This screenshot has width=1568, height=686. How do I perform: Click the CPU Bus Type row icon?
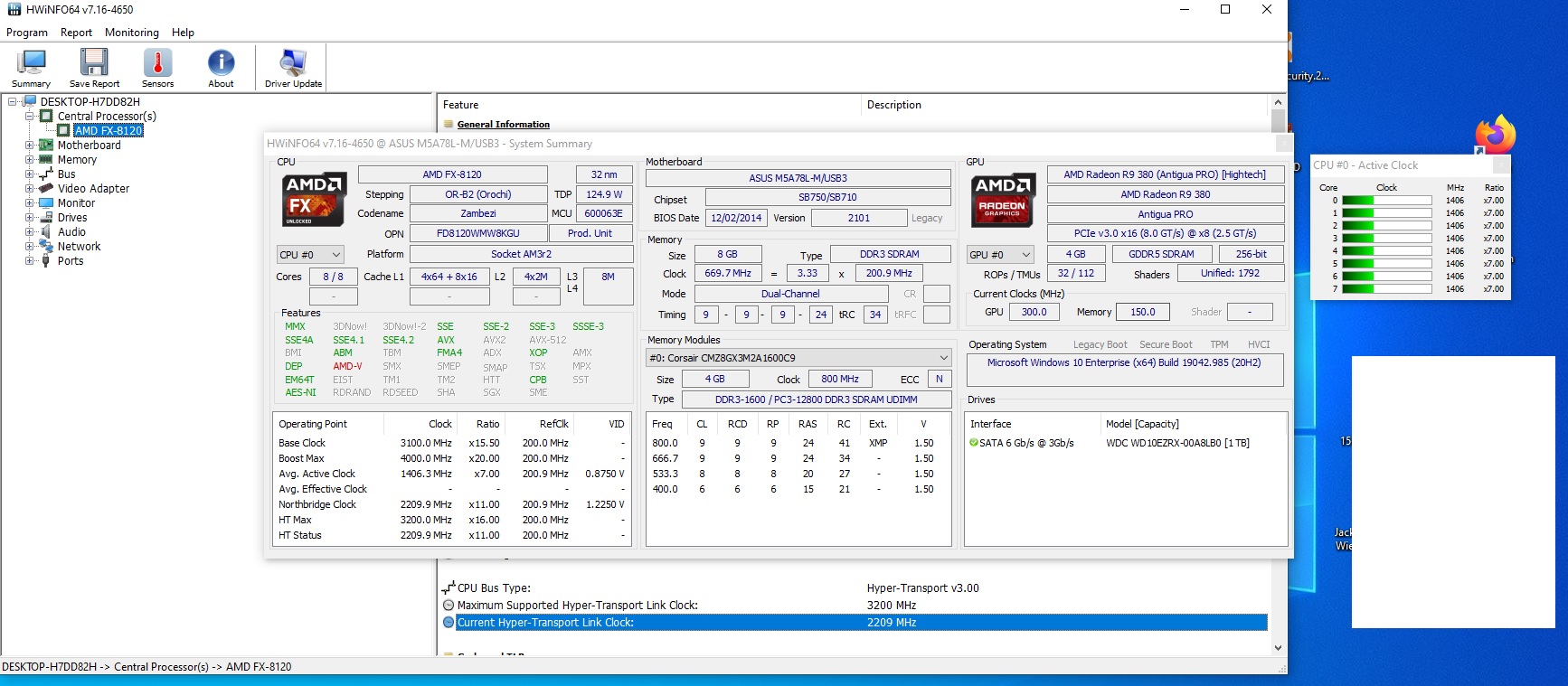tap(449, 588)
